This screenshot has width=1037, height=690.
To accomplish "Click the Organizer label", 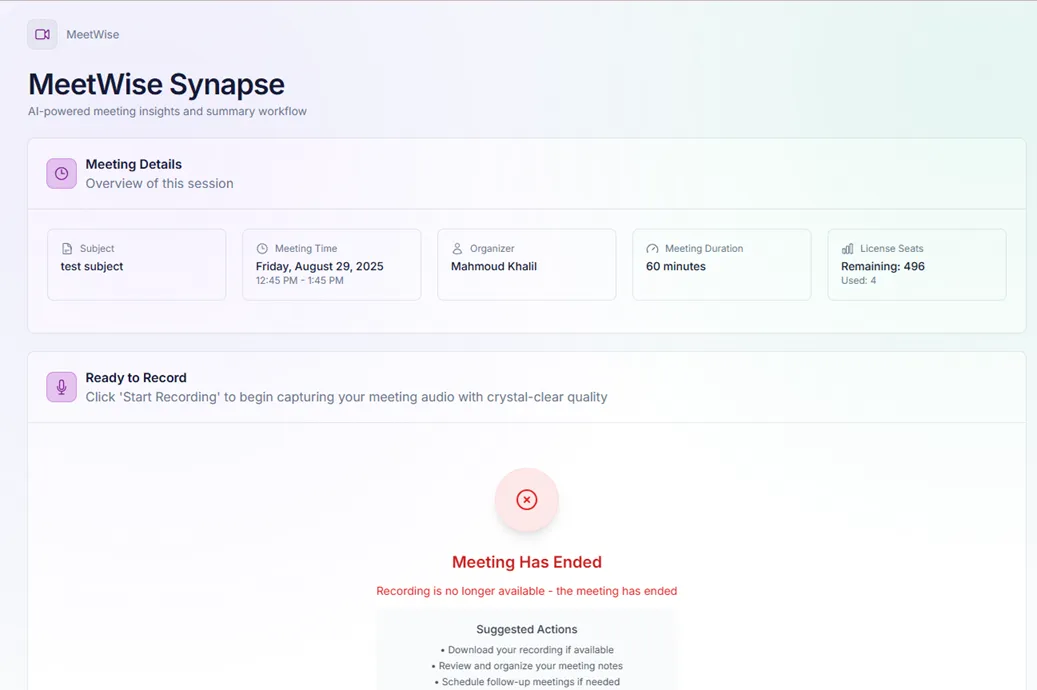I will (492, 248).
